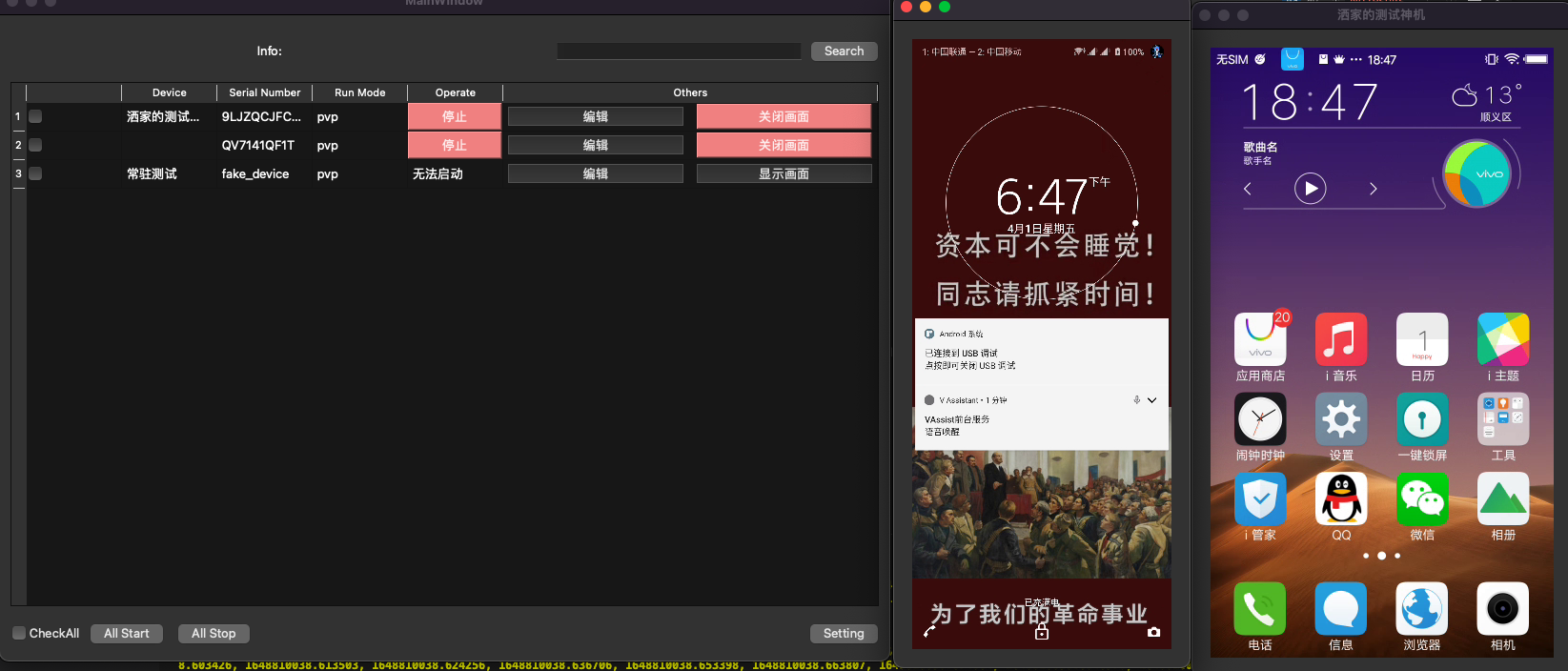
Task: Enable the CheckAll checkbox
Action: pyautogui.click(x=19, y=633)
